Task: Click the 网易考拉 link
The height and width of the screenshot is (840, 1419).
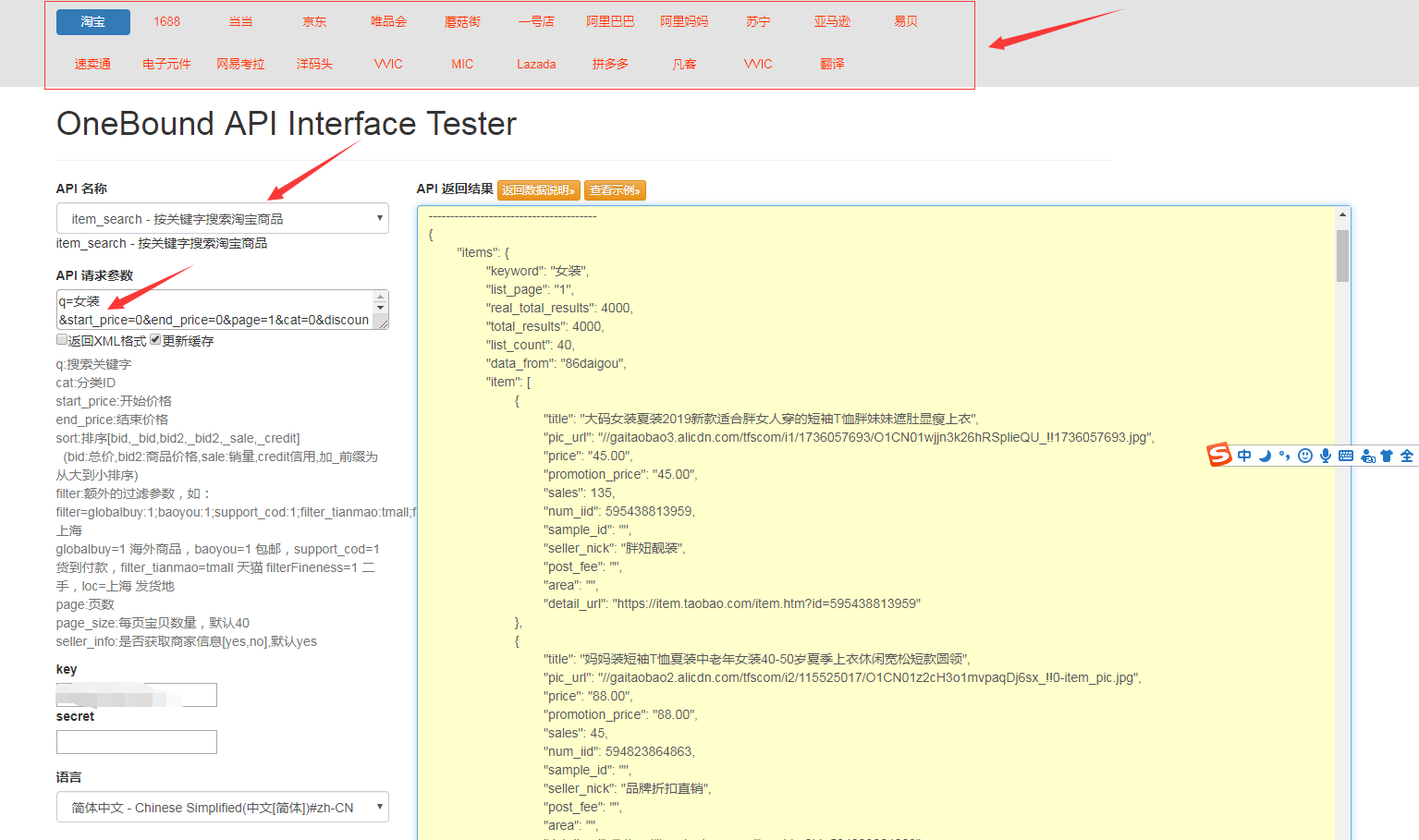Action: click(x=241, y=64)
